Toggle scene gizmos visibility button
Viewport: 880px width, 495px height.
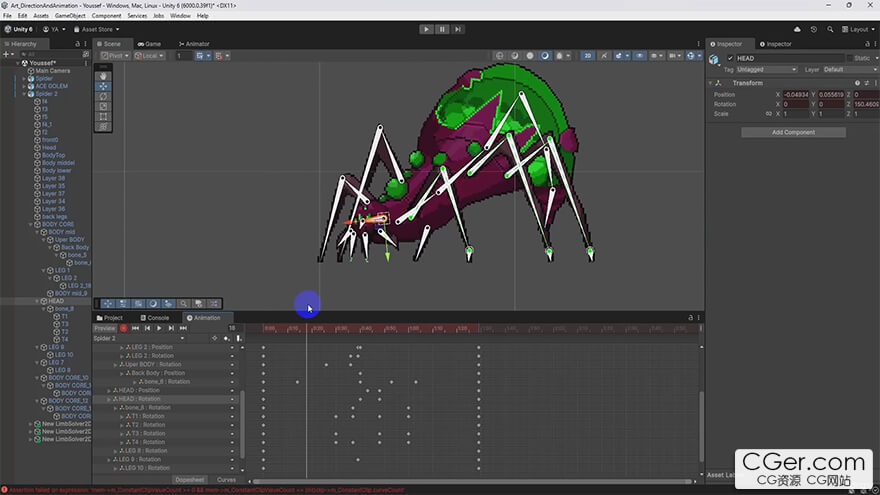(x=691, y=56)
